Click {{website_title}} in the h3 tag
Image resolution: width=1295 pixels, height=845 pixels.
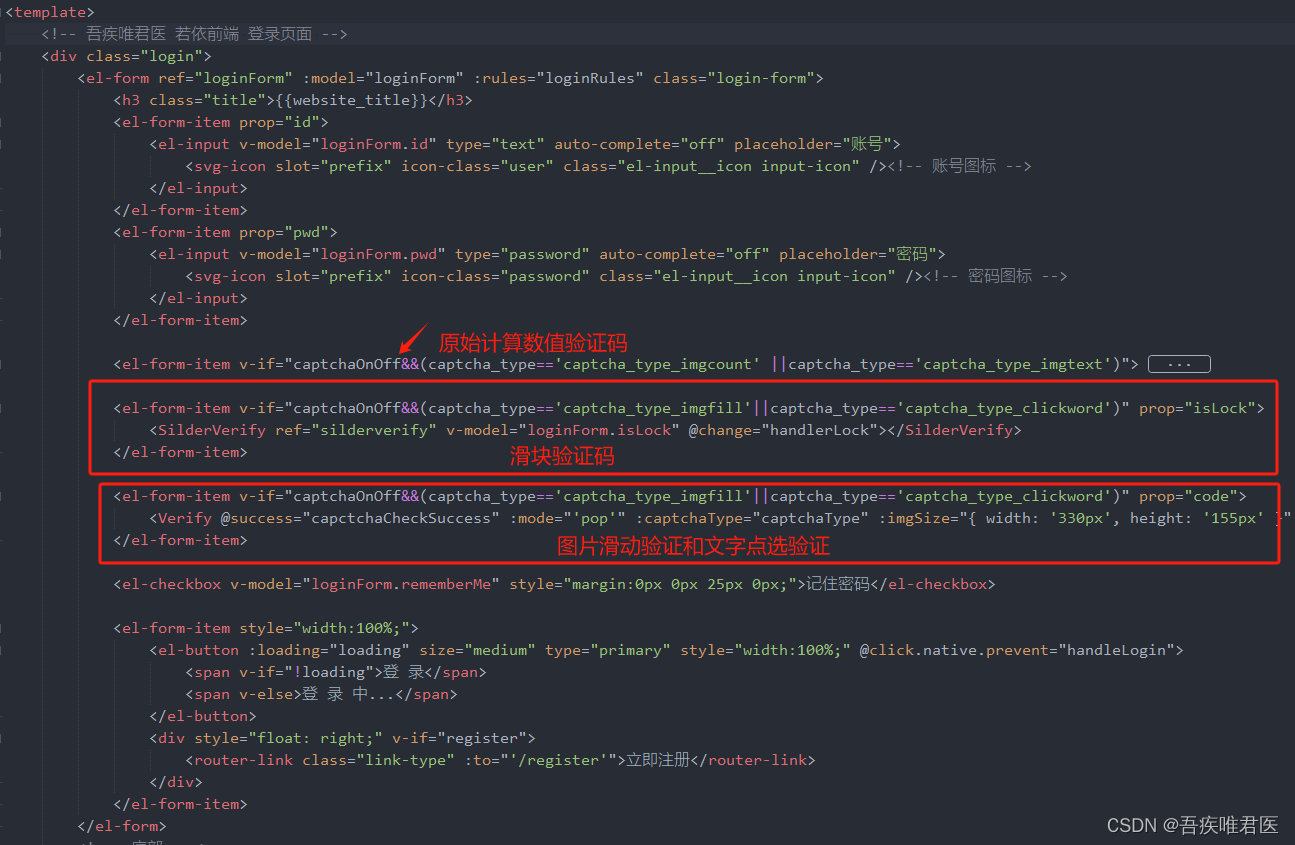tap(351, 100)
